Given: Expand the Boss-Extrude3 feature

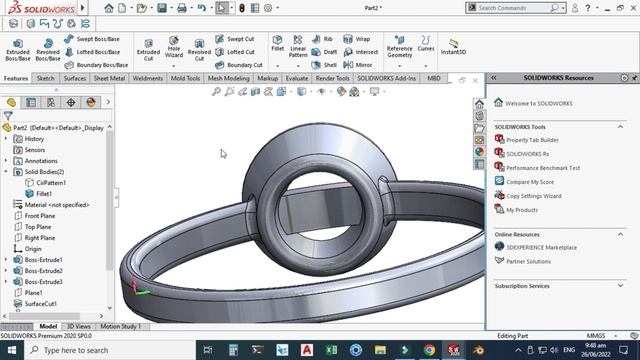Looking at the screenshot, I should pyautogui.click(x=6, y=282).
